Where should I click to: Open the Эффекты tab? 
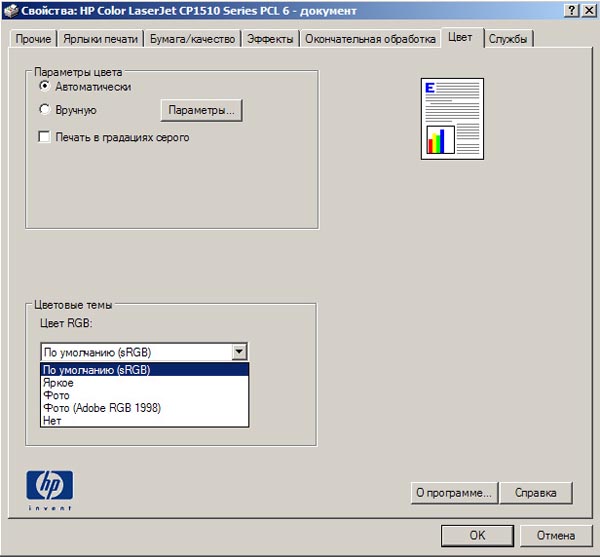[x=270, y=39]
